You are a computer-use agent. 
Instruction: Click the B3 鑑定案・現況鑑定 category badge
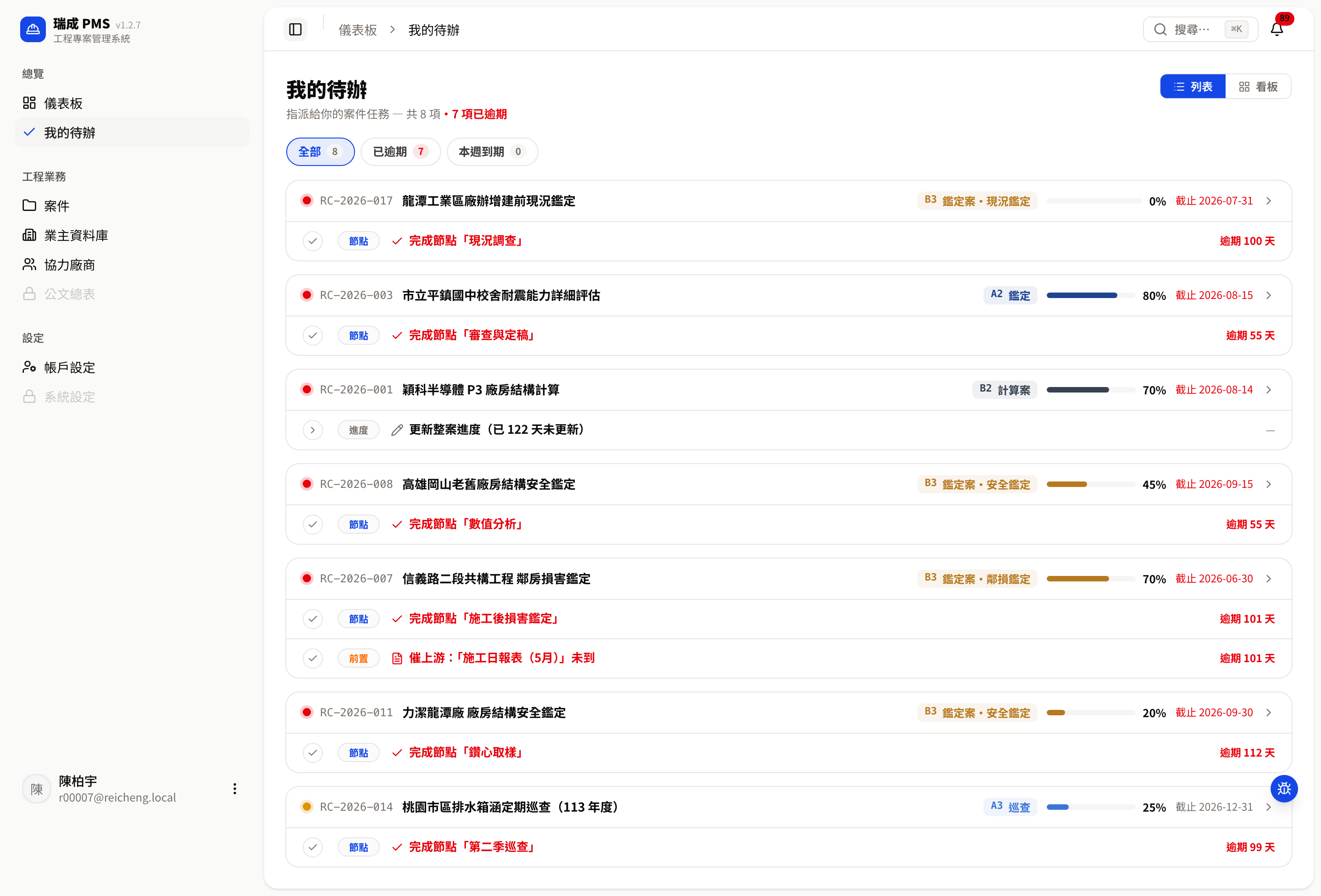(977, 200)
